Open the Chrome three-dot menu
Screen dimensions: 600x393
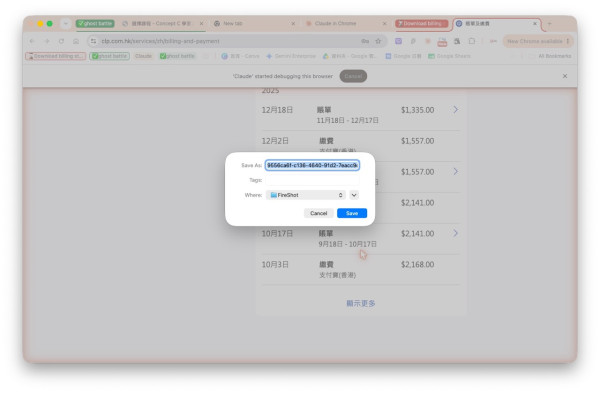(x=568, y=41)
